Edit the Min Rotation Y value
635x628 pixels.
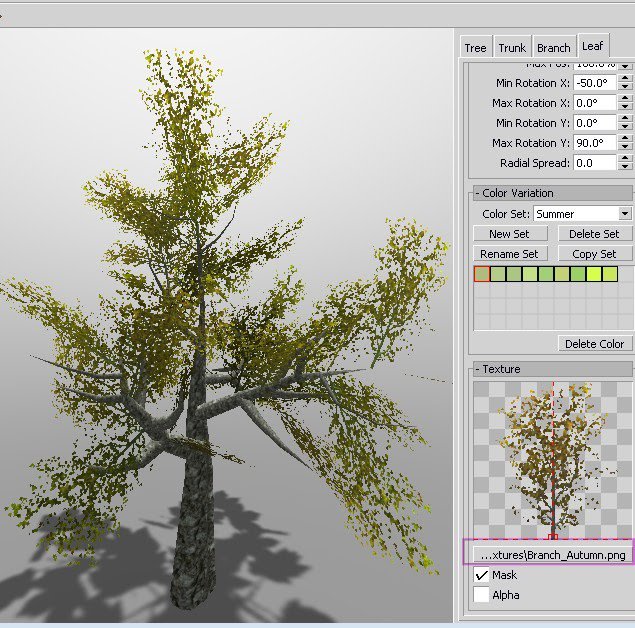pos(595,123)
